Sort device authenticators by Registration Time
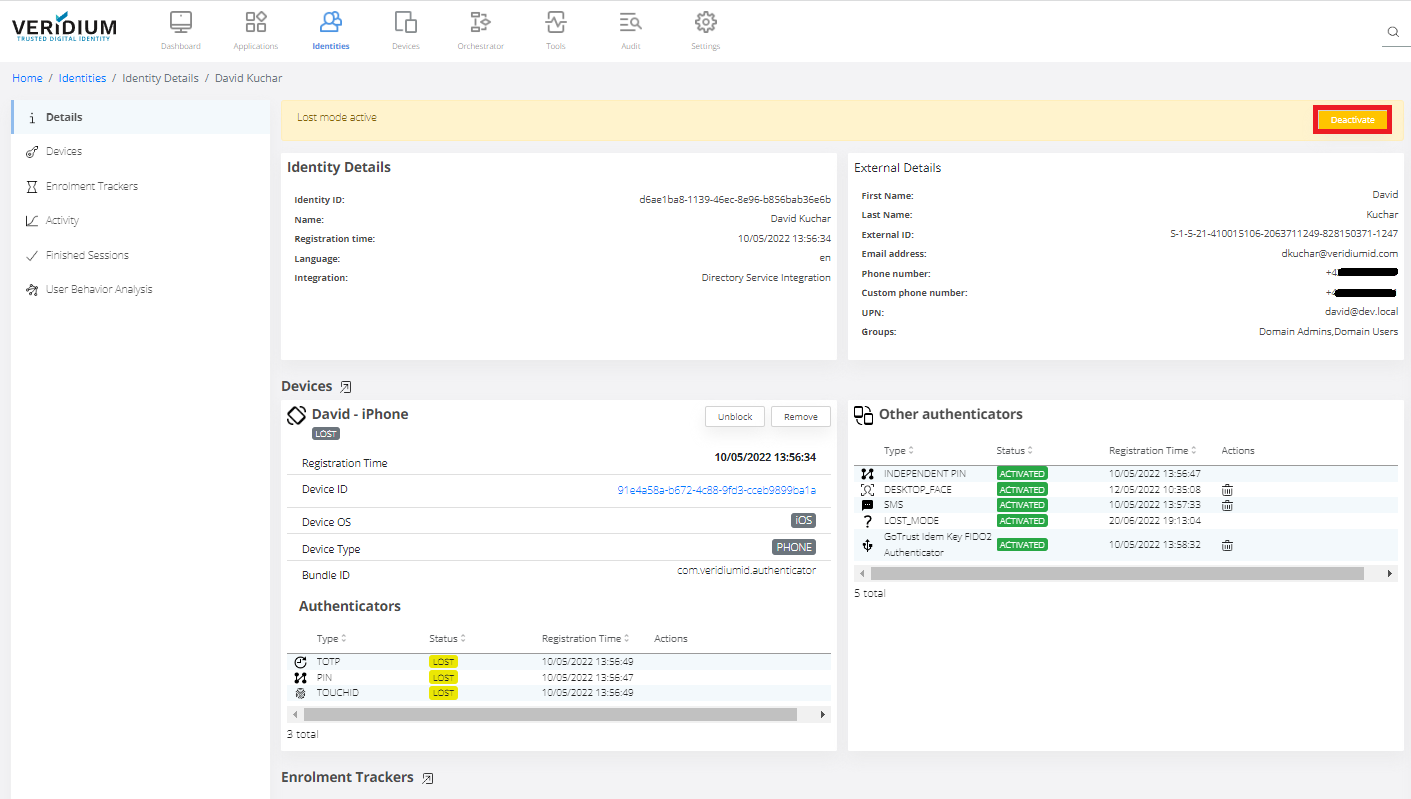This screenshot has width=1411, height=799. 585,639
